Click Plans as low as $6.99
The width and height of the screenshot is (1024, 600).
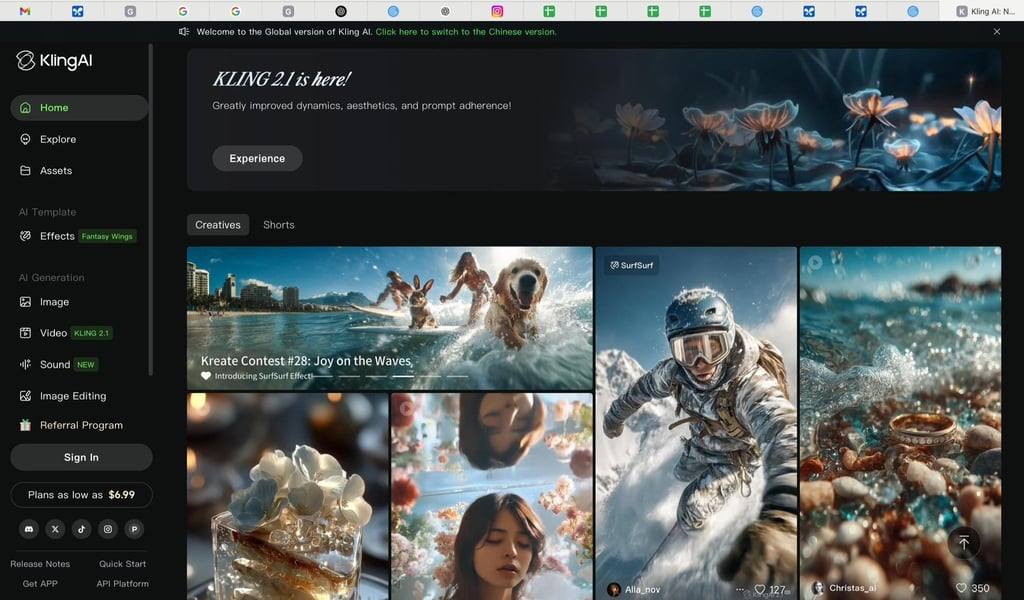tap(81, 495)
